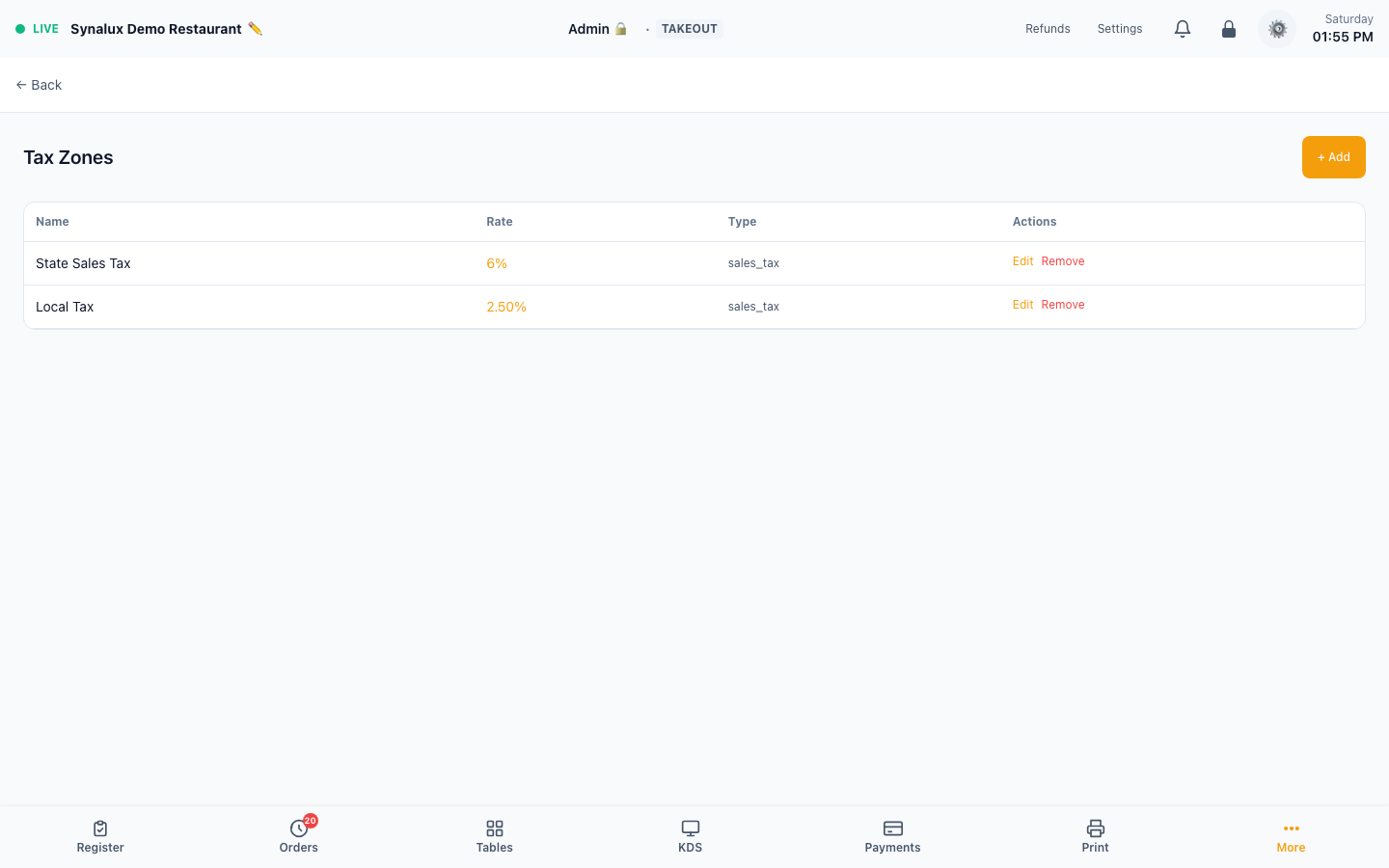Open the notifications bell
Viewport: 1389px width, 868px height.
click(1183, 29)
